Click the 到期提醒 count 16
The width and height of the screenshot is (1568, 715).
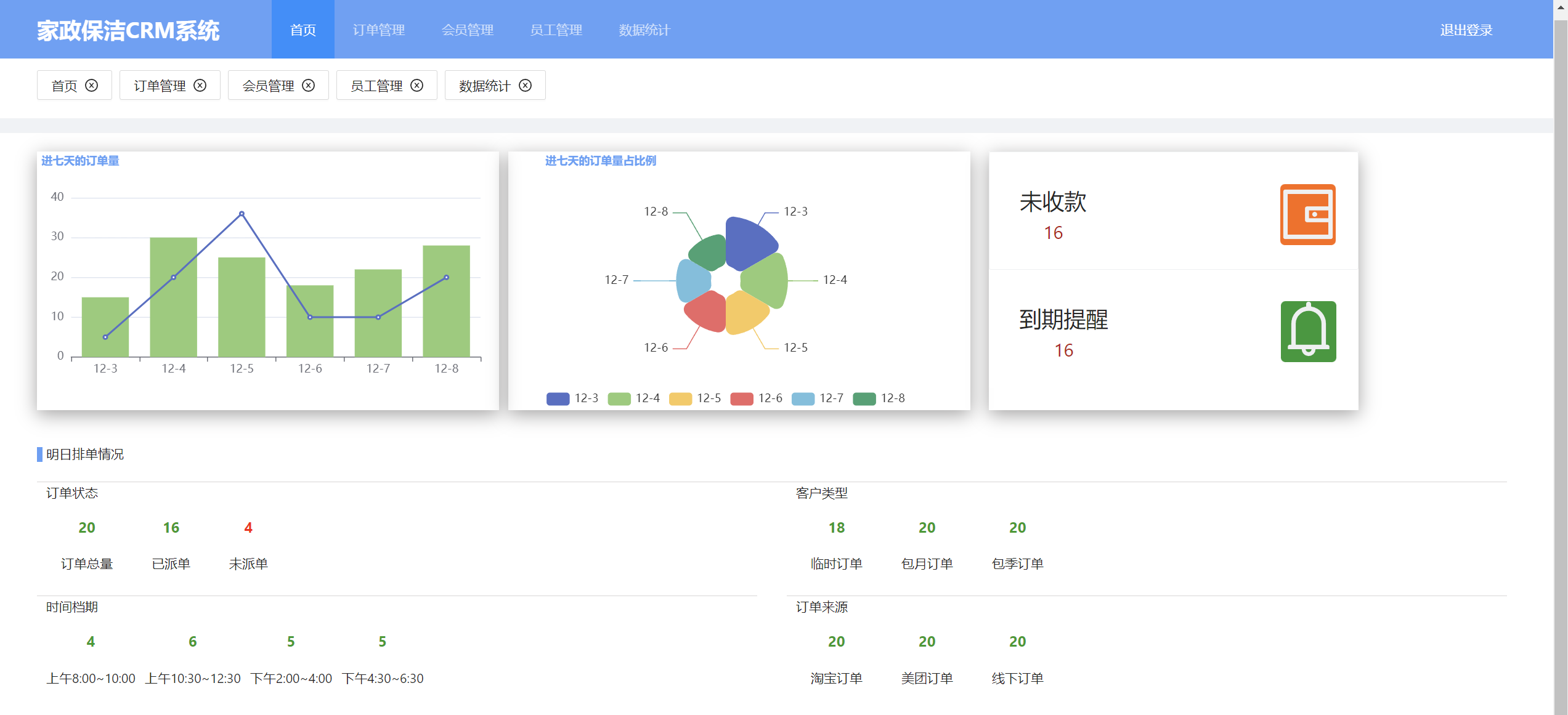tap(1063, 350)
